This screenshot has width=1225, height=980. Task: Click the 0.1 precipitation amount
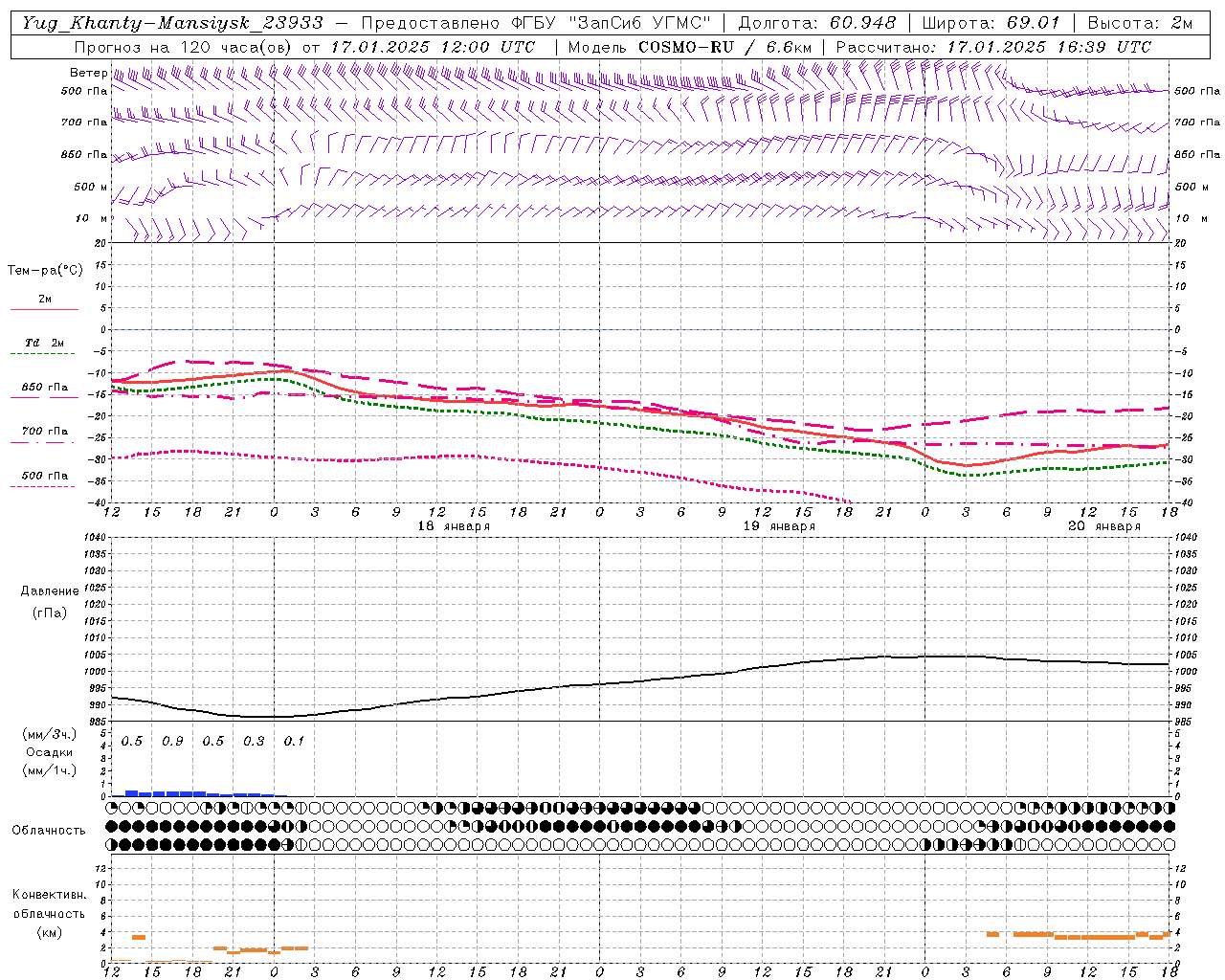[x=294, y=741]
